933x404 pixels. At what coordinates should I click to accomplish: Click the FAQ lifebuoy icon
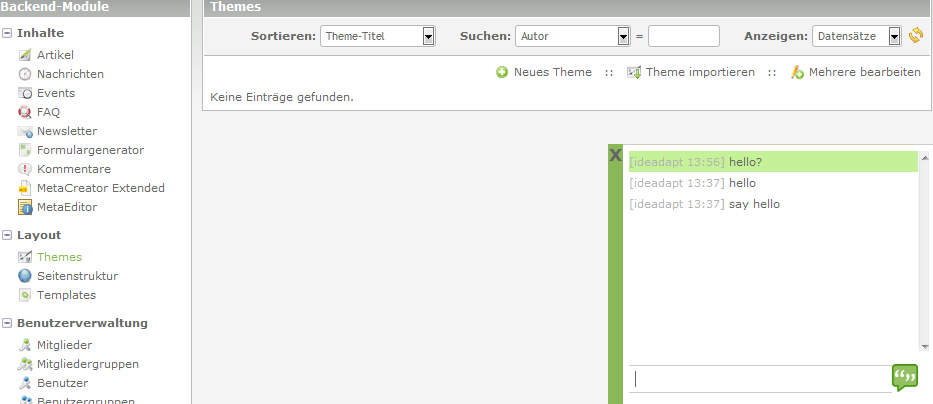tap(25, 112)
